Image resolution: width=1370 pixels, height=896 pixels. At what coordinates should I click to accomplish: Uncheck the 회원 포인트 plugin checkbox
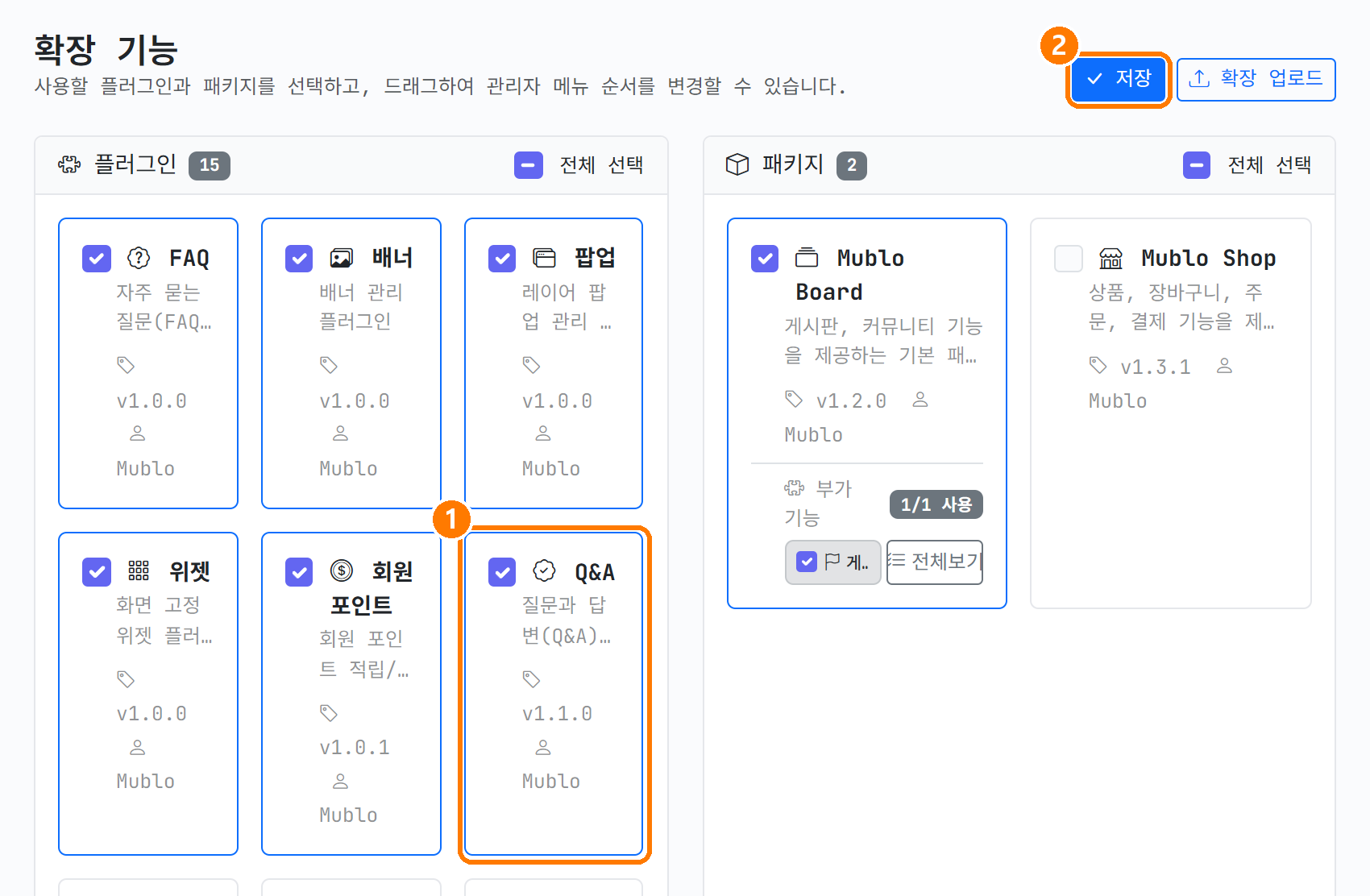(299, 572)
